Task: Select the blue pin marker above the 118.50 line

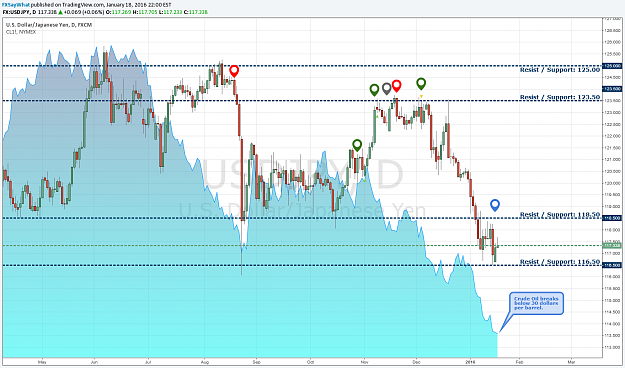Action: (495, 205)
